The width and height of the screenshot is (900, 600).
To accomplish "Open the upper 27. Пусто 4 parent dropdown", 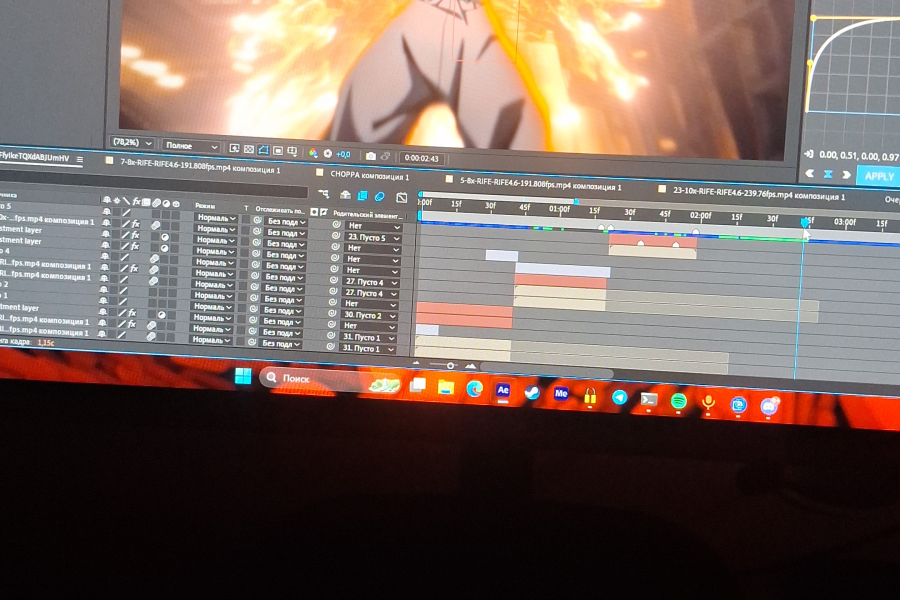I will point(371,282).
